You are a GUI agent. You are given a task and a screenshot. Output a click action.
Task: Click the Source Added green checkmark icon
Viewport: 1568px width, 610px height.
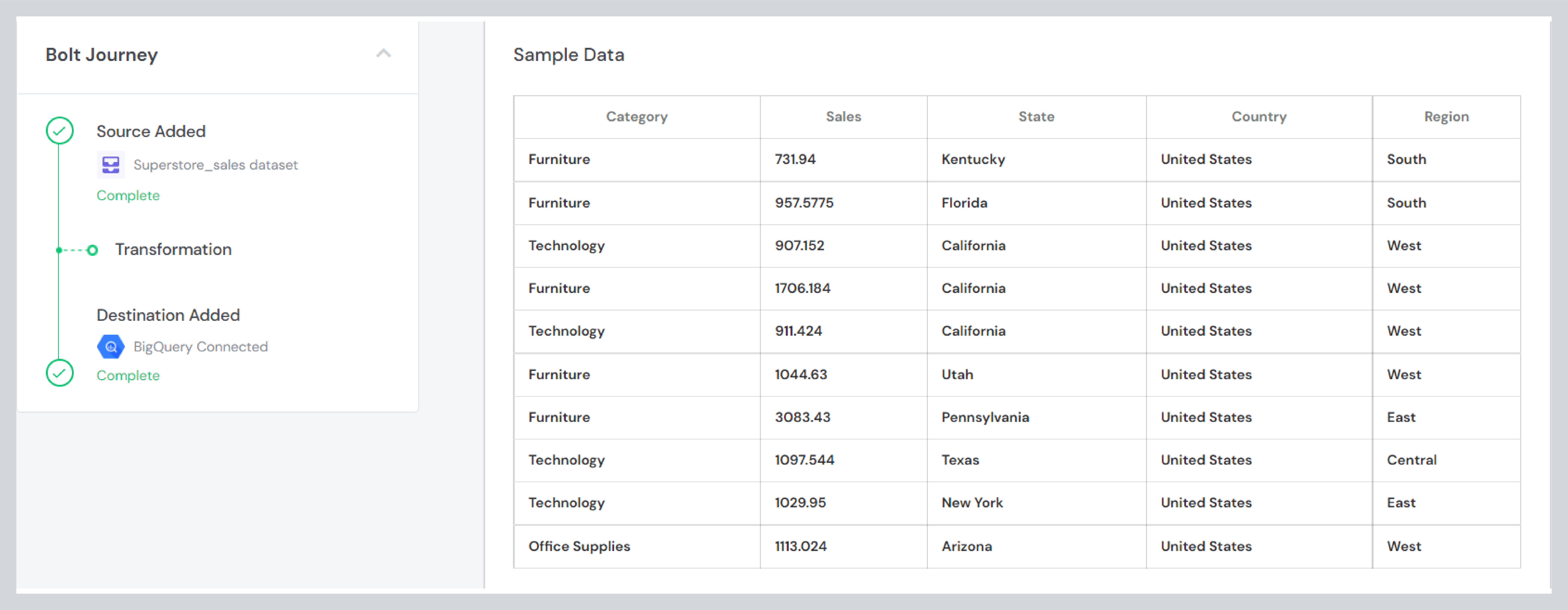(x=60, y=130)
